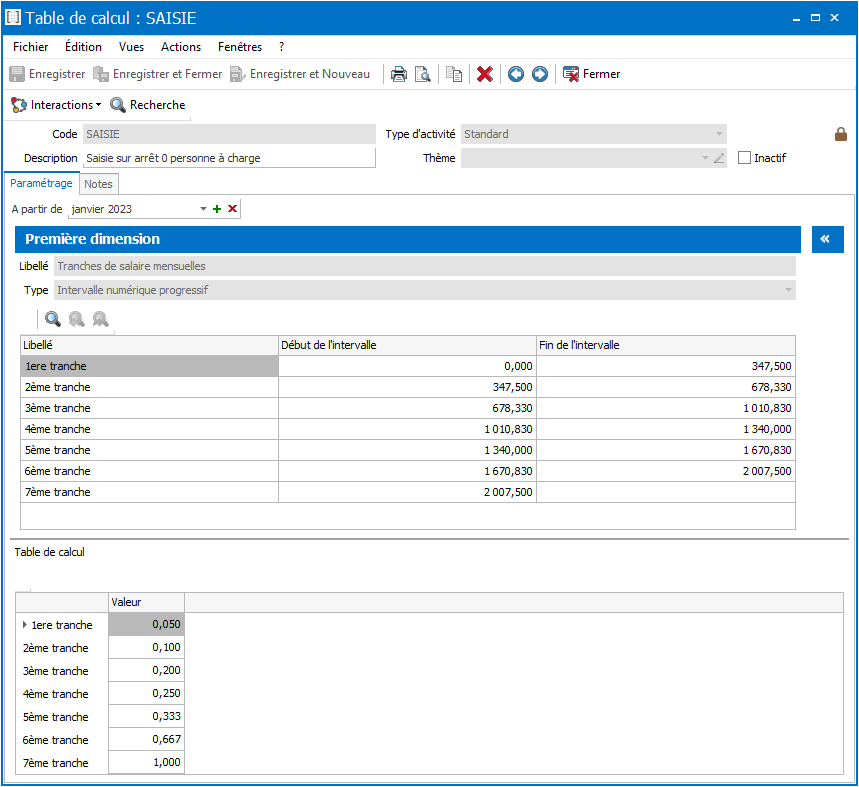Click the Description input field

pyautogui.click(x=229, y=158)
